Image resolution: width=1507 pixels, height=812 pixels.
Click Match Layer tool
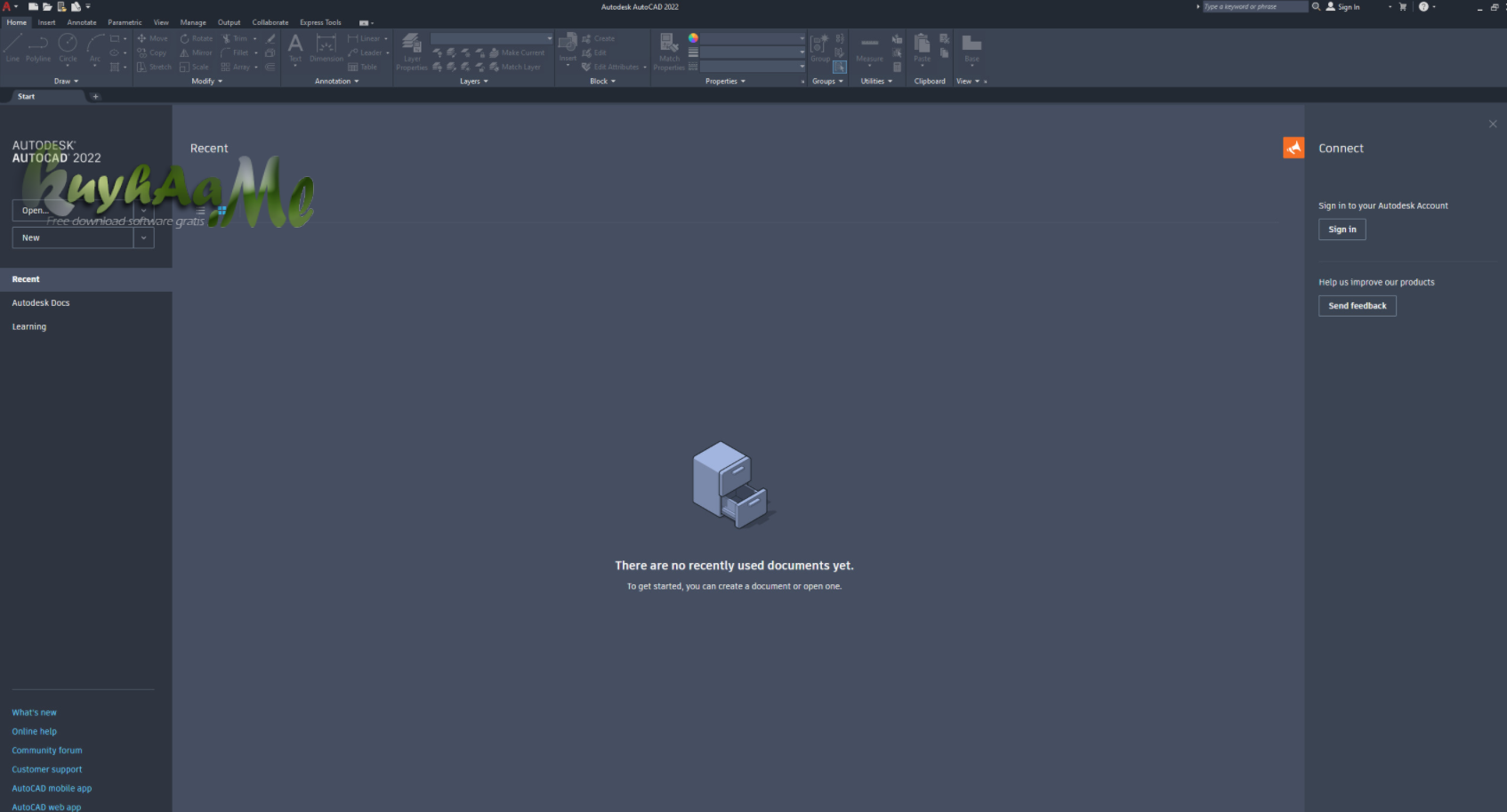(x=515, y=67)
